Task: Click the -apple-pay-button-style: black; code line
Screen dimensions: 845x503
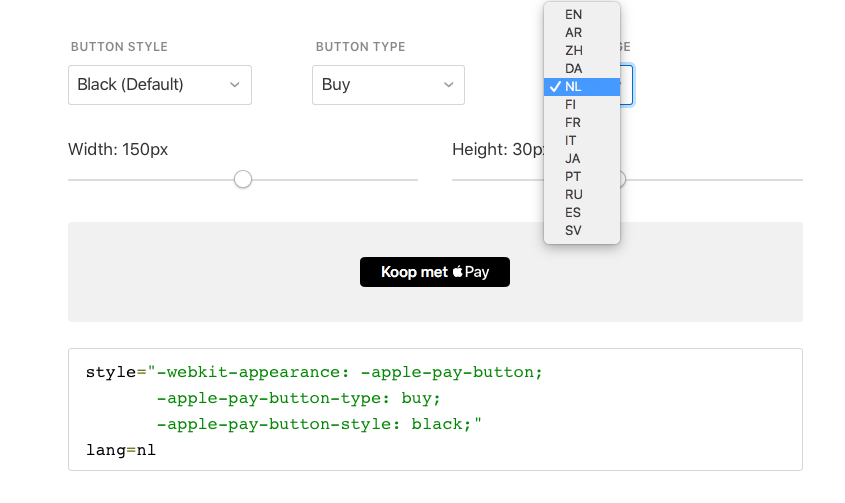Action: (319, 424)
